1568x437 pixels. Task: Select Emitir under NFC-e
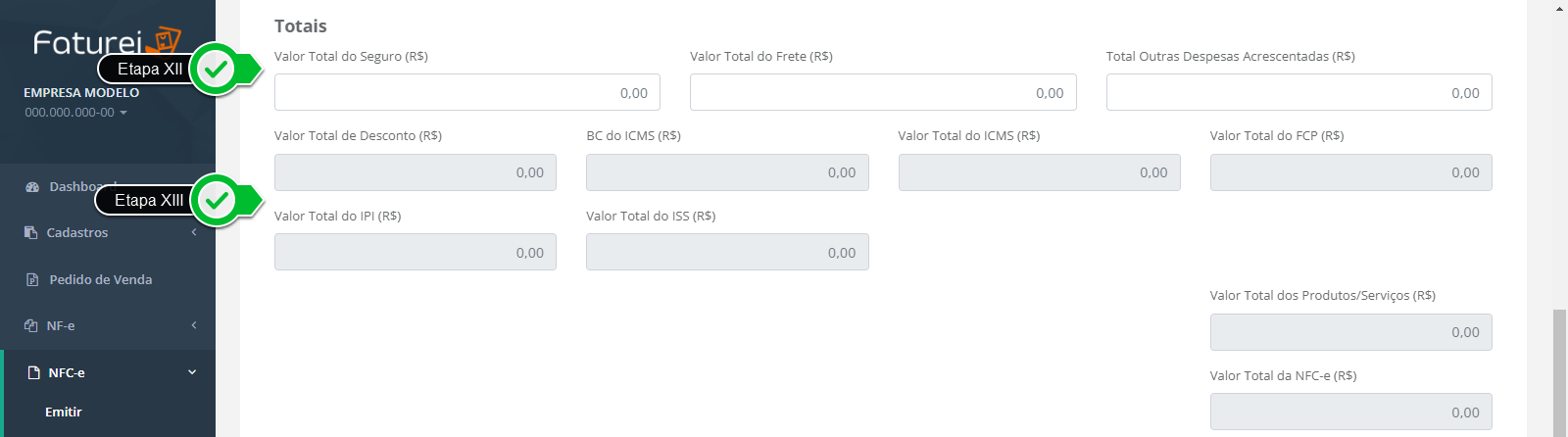pos(64,412)
